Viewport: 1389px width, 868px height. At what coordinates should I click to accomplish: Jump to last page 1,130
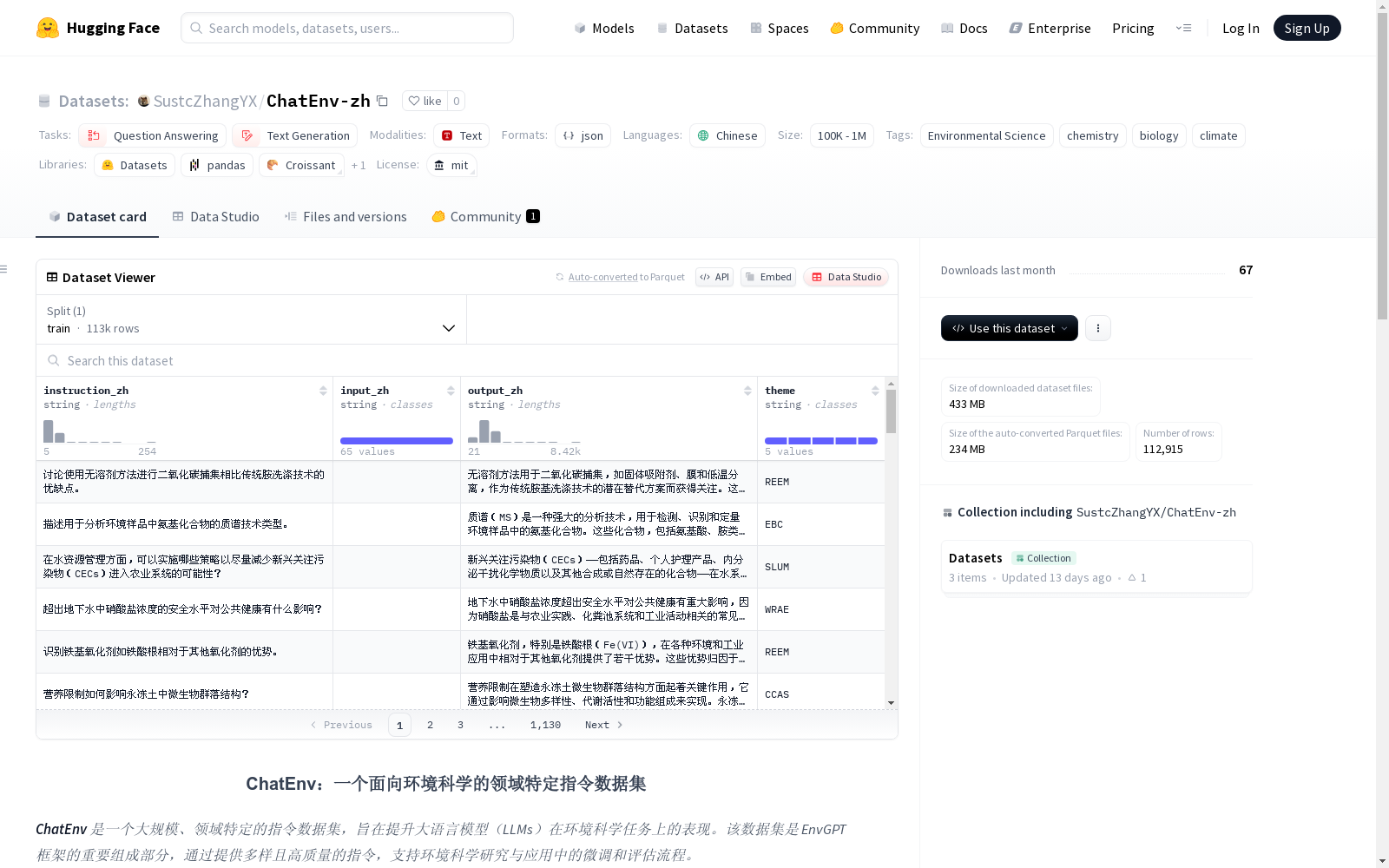545,725
